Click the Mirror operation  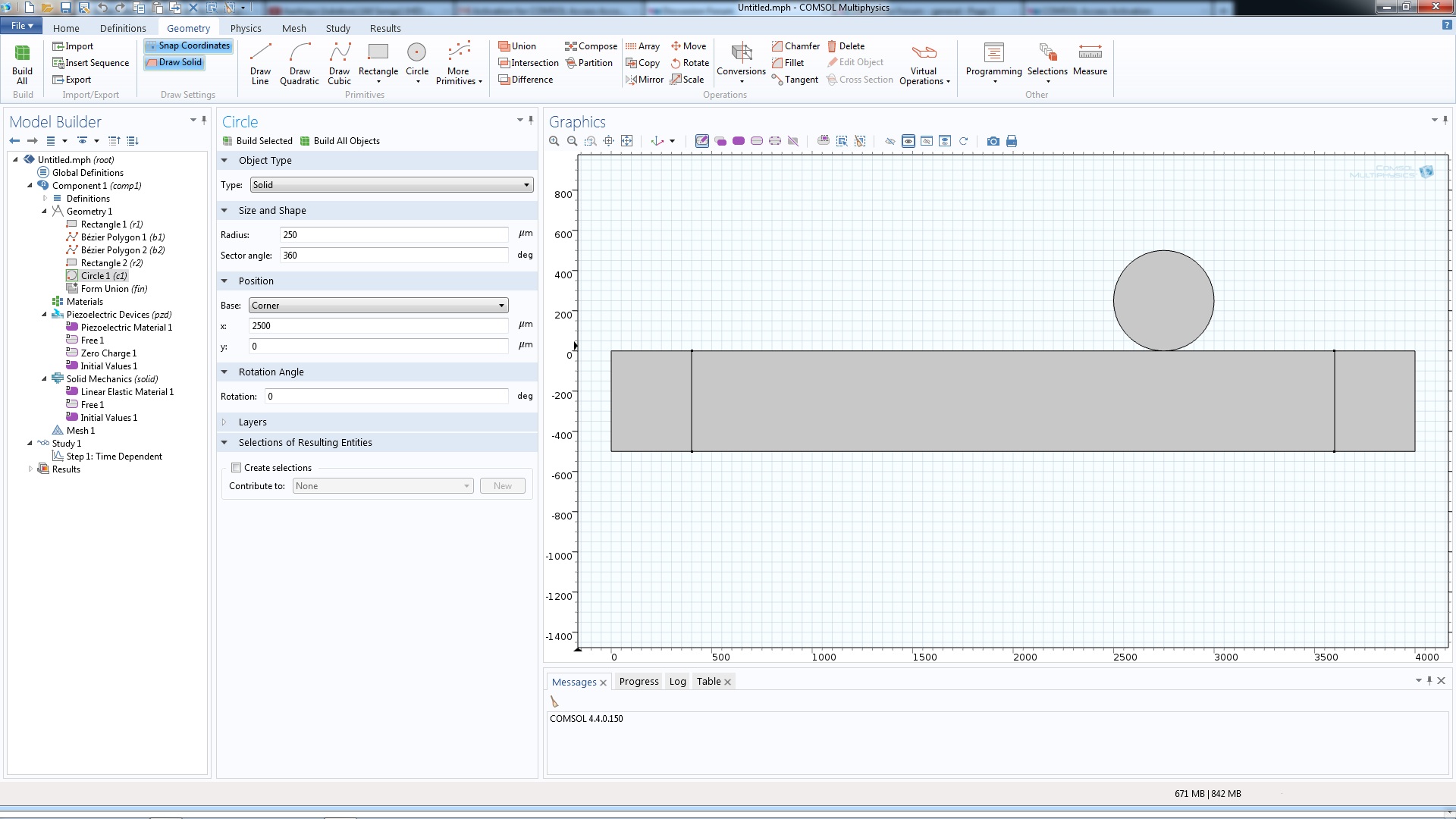click(645, 80)
